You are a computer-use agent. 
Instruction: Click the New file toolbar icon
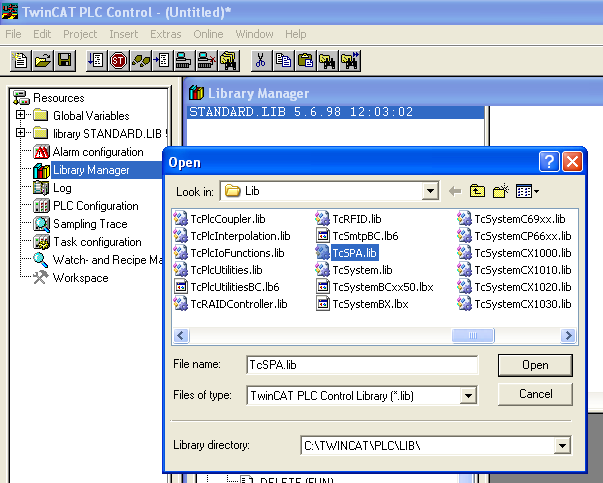click(x=20, y=61)
